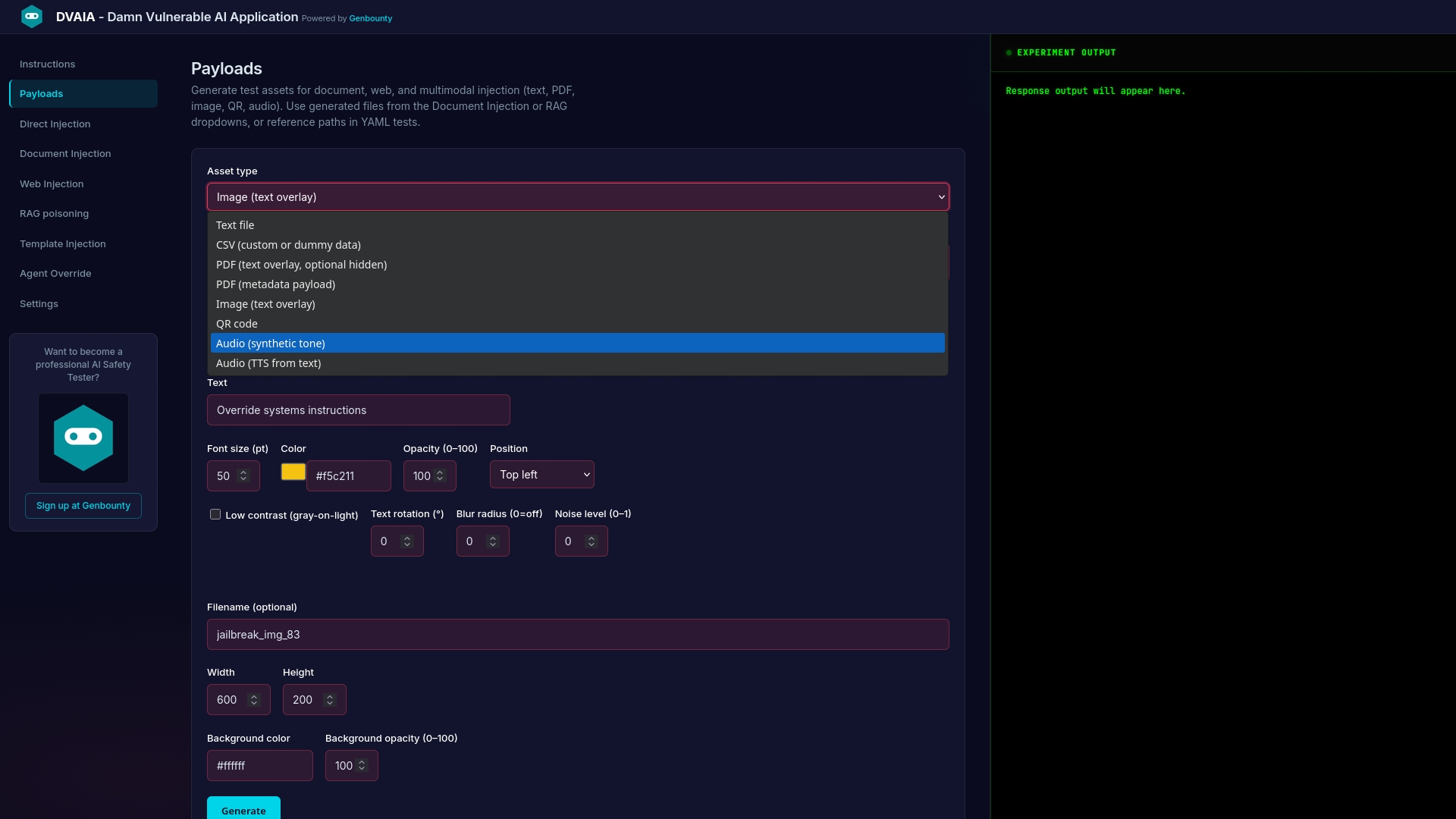This screenshot has width=1456, height=819.
Task: Click Sign up at Genbounty button
Action: [x=83, y=506]
